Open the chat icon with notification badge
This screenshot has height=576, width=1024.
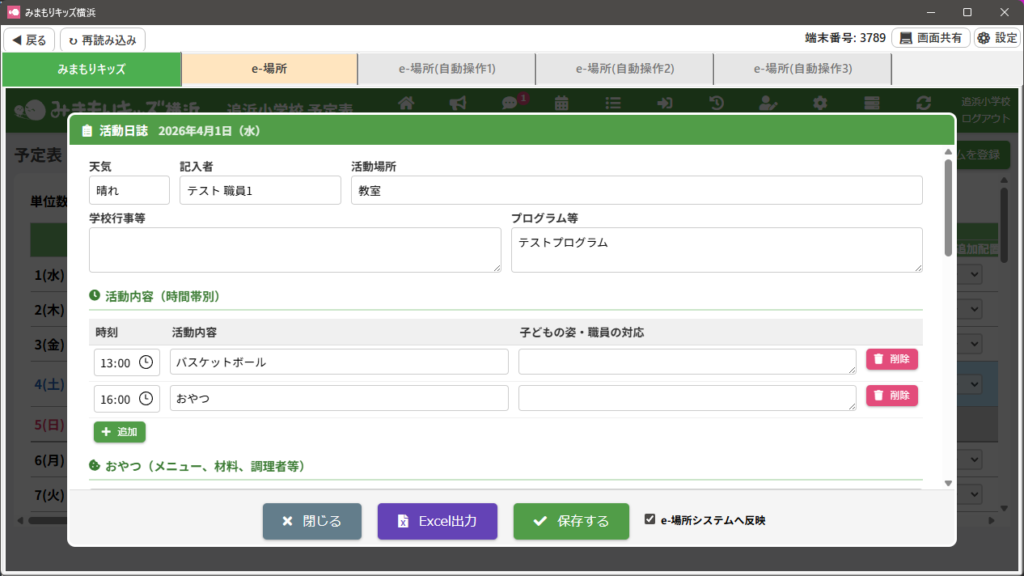[510, 103]
